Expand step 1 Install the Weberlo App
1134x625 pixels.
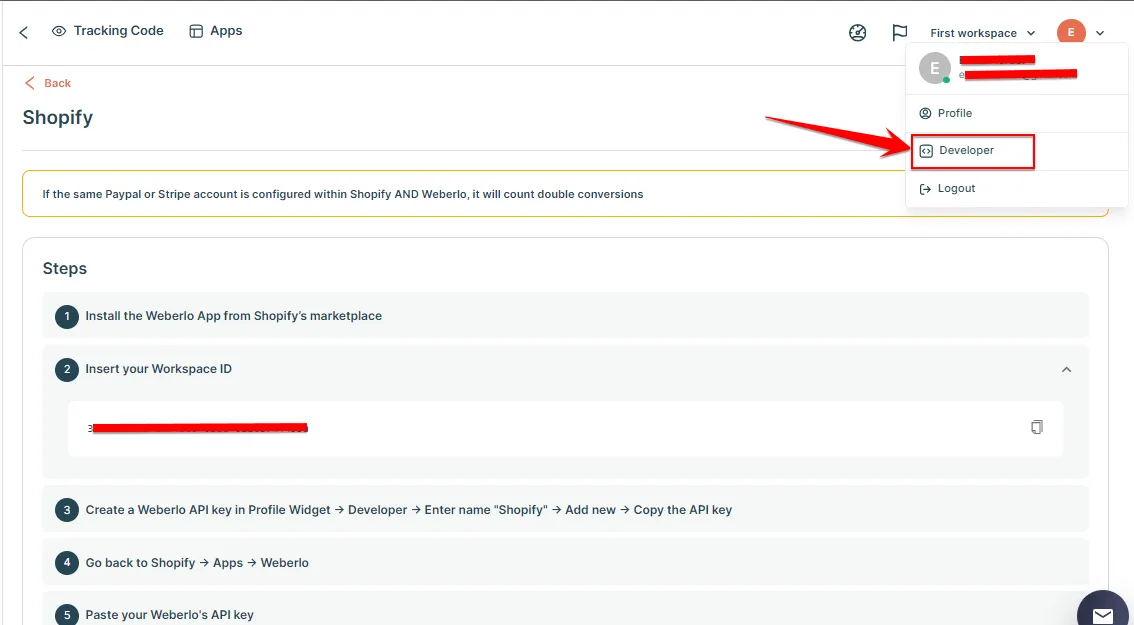click(x=566, y=315)
